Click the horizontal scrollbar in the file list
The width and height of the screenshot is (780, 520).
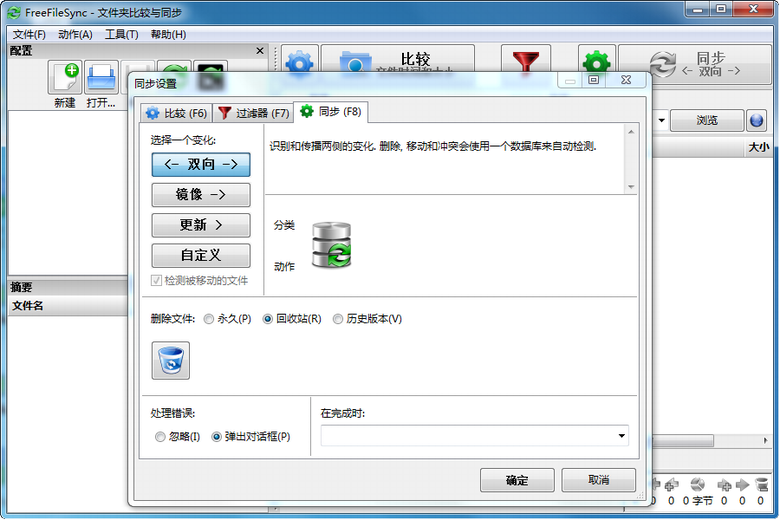click(x=710, y=440)
